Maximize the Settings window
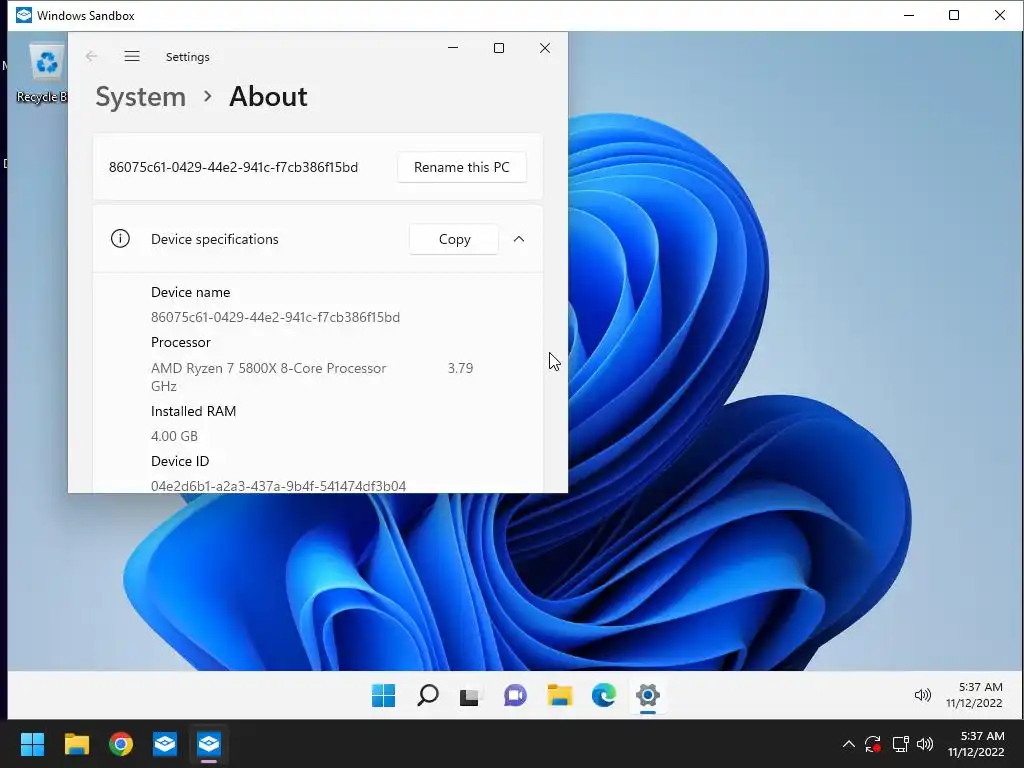 [499, 48]
